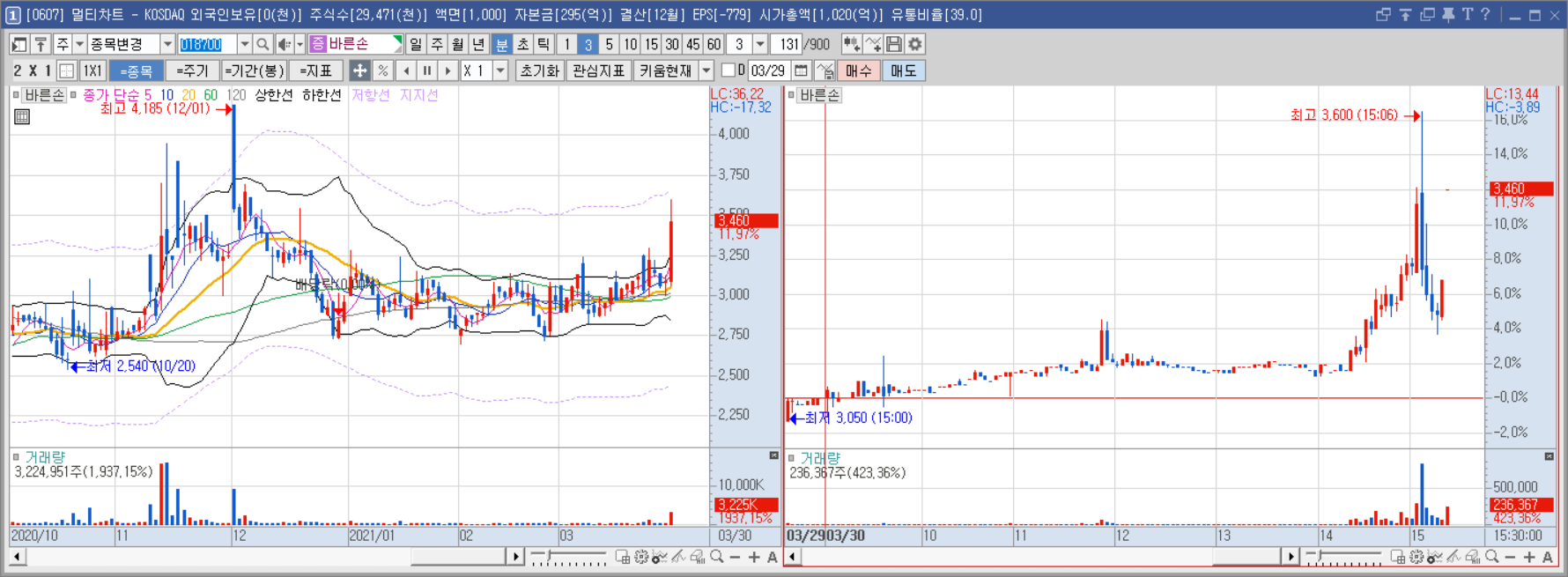Click the 초기화 reset button
The image size is (1568, 577).
tap(539, 70)
